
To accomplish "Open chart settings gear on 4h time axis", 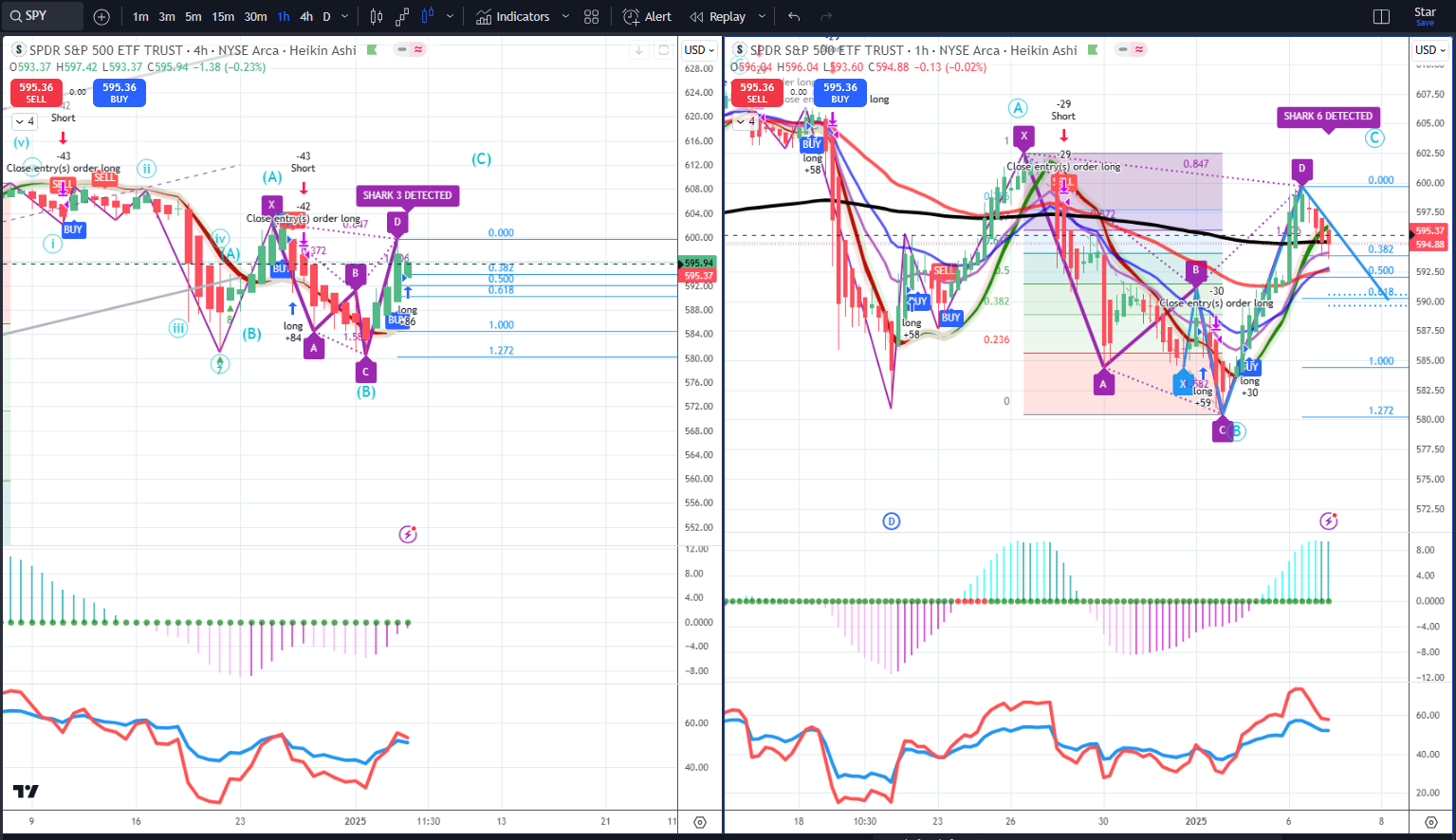I will [700, 822].
